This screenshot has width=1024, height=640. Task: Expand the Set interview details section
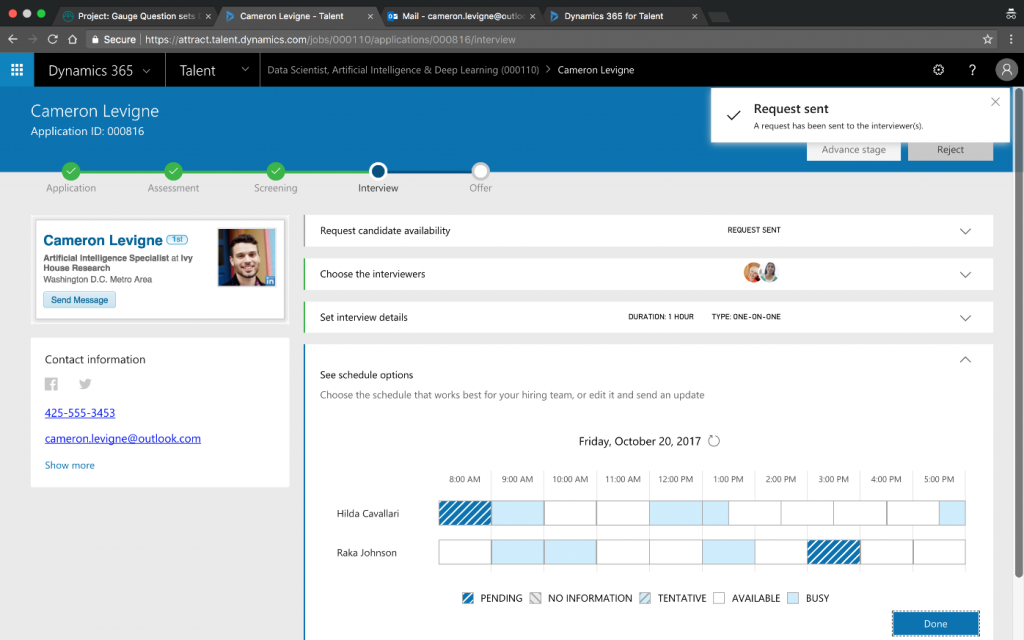(965, 318)
